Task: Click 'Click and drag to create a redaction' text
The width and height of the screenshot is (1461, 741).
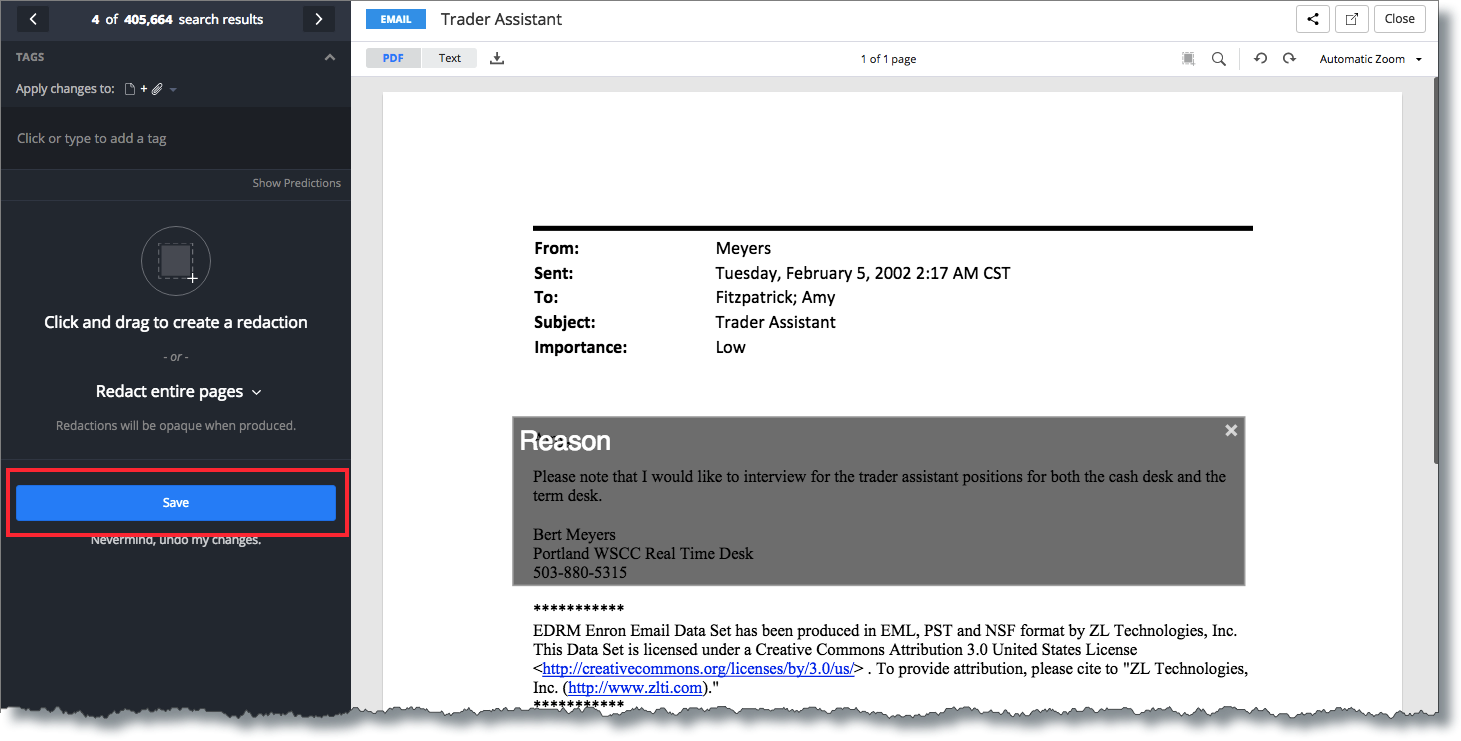Action: point(176,322)
